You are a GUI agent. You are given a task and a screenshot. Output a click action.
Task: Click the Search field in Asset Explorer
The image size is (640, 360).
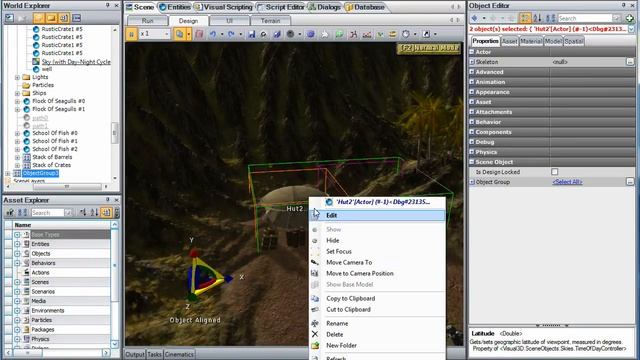tap(48, 212)
